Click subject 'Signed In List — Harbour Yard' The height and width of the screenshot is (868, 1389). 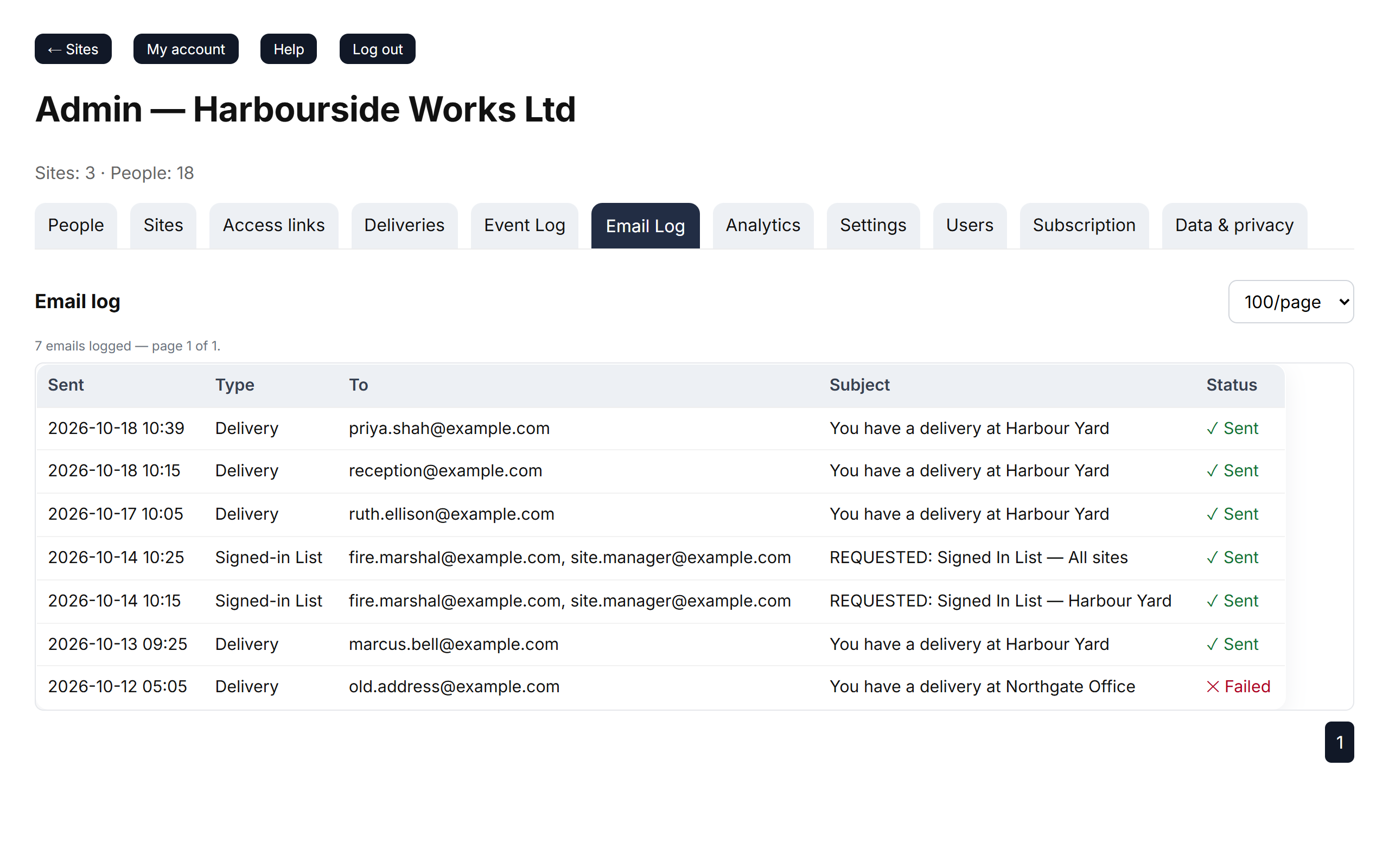(x=1054, y=601)
